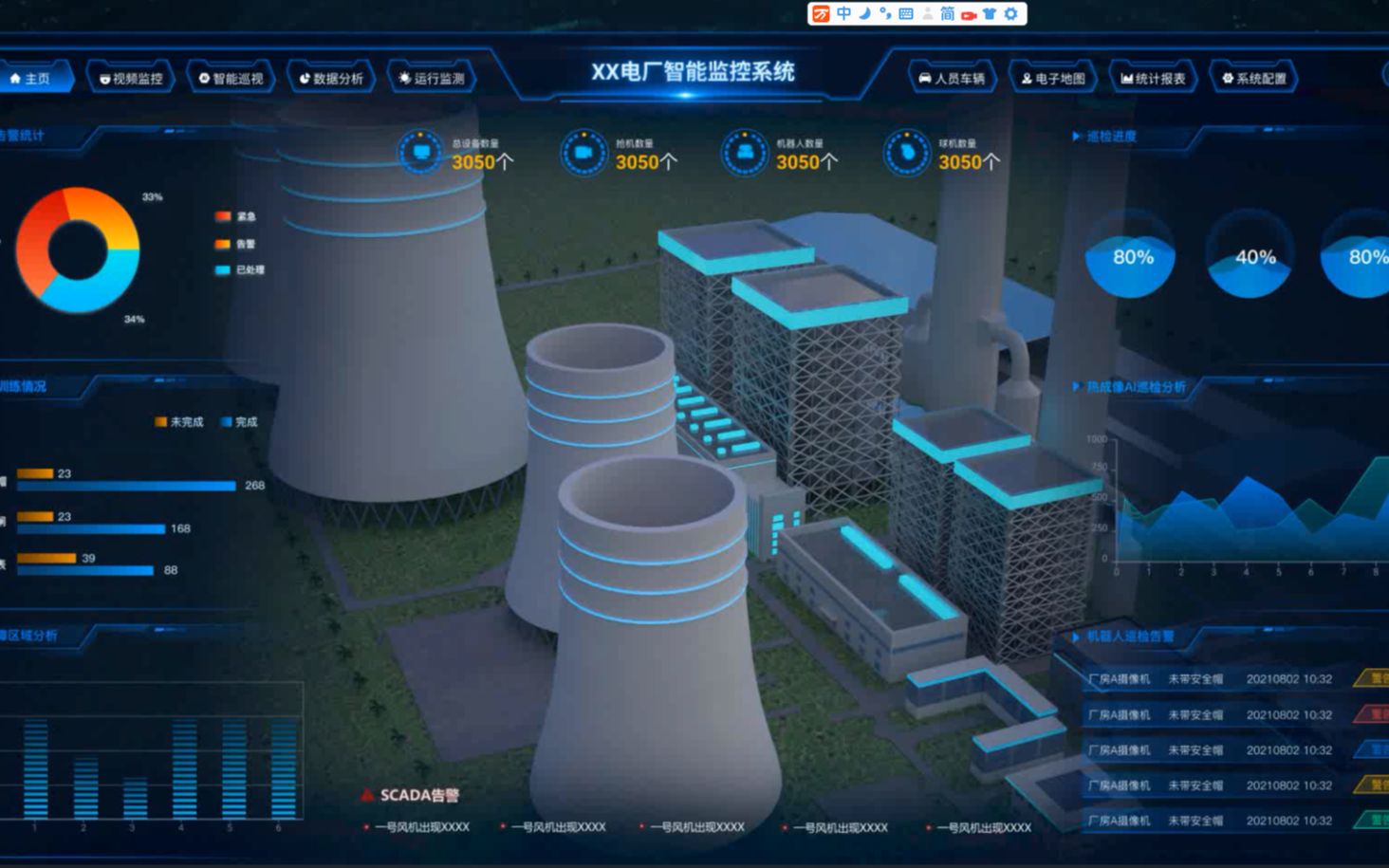Click the 机器人数量 robot icon
The image size is (1389, 868).
[x=745, y=153]
